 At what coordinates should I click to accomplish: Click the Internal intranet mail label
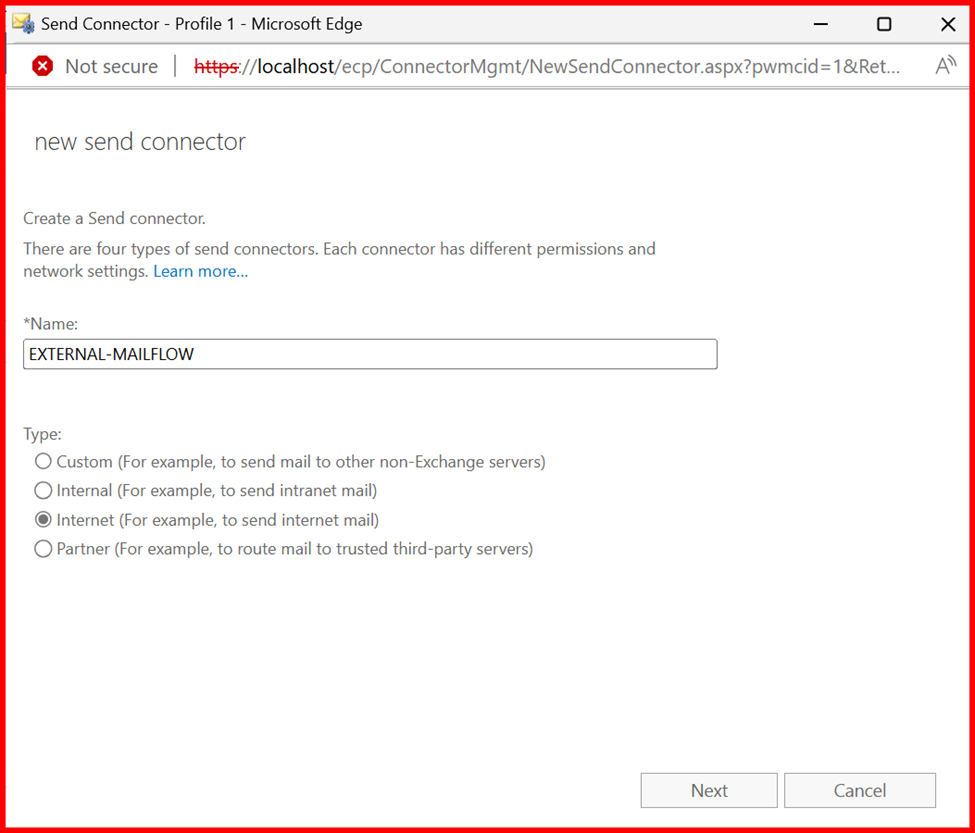coord(217,490)
